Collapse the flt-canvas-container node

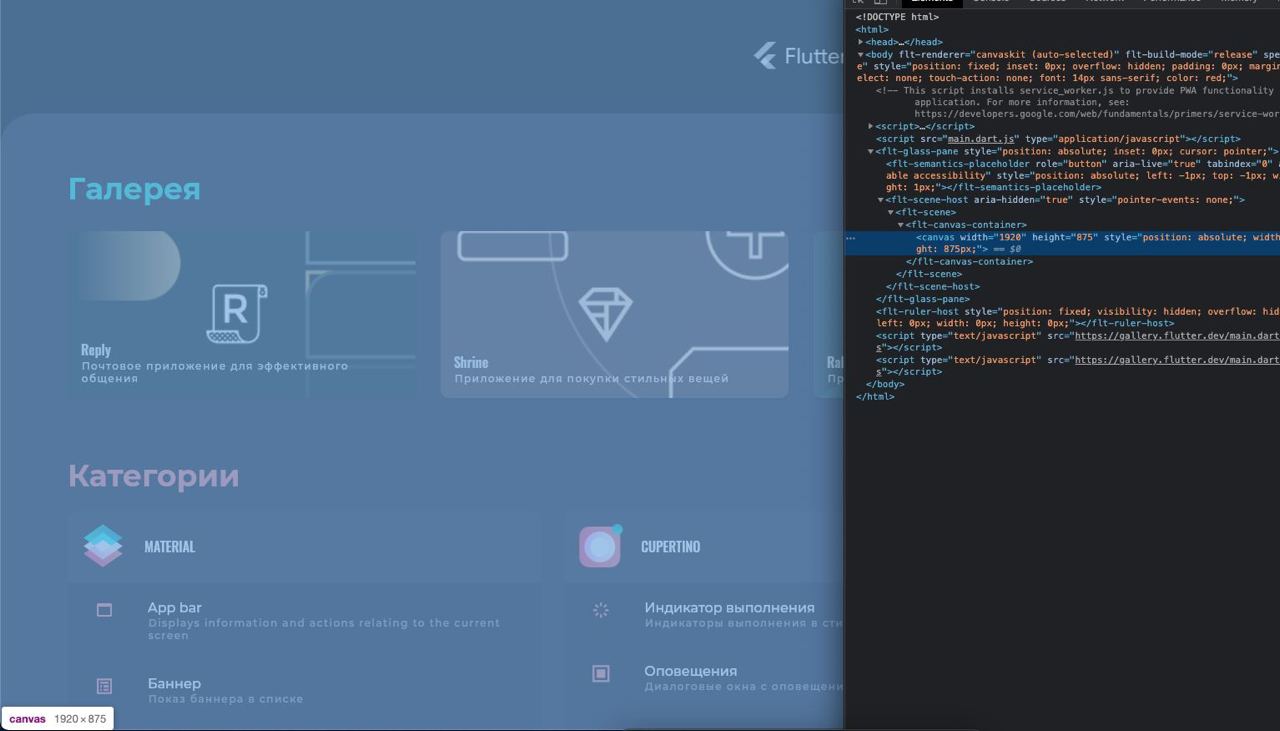901,225
